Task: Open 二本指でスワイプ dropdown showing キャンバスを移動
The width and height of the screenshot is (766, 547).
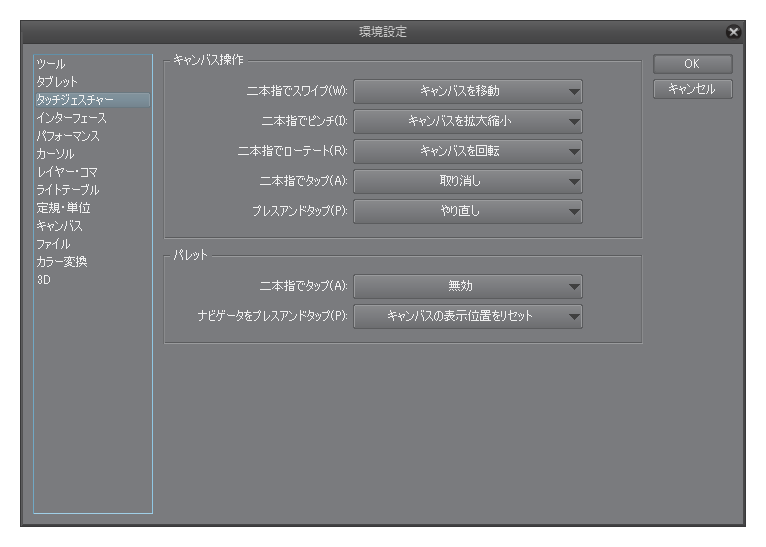Action: 468,91
